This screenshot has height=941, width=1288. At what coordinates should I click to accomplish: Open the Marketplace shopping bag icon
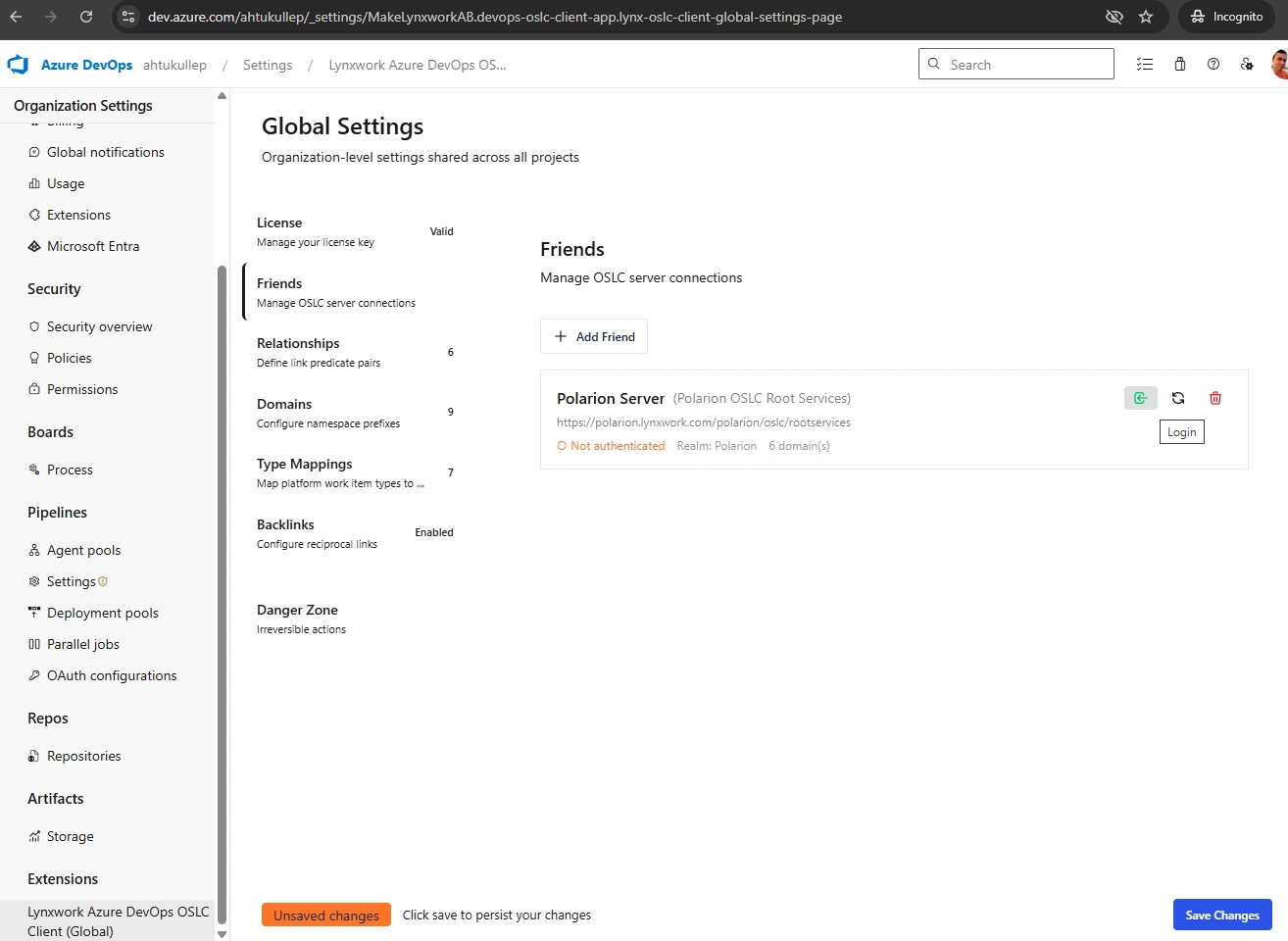pos(1180,65)
